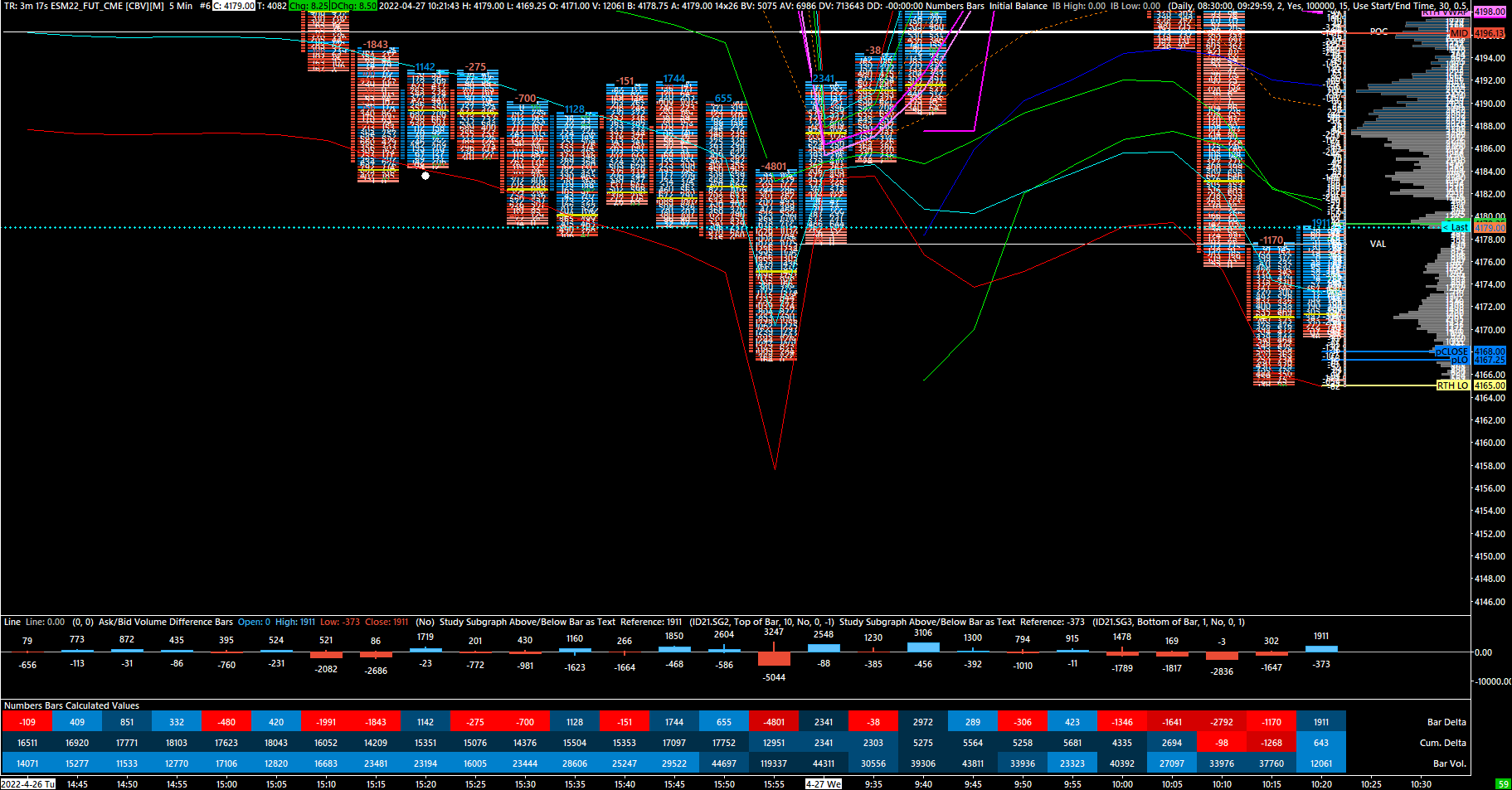Click the large red -5044 difference histogram bar
Image resolution: width=1512 pixels, height=790 pixels.
(774, 659)
